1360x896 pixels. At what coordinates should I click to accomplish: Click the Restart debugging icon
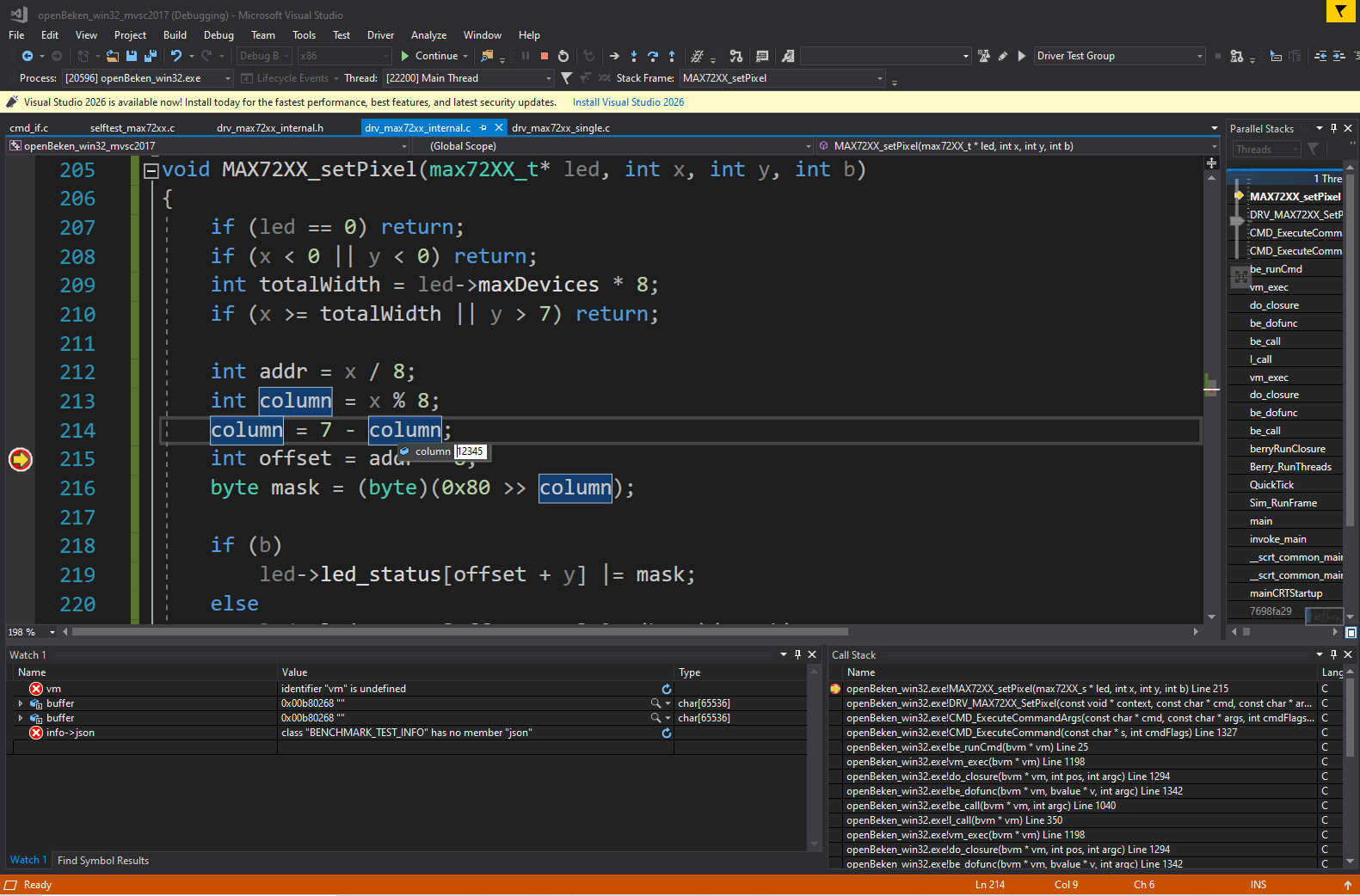(x=563, y=56)
